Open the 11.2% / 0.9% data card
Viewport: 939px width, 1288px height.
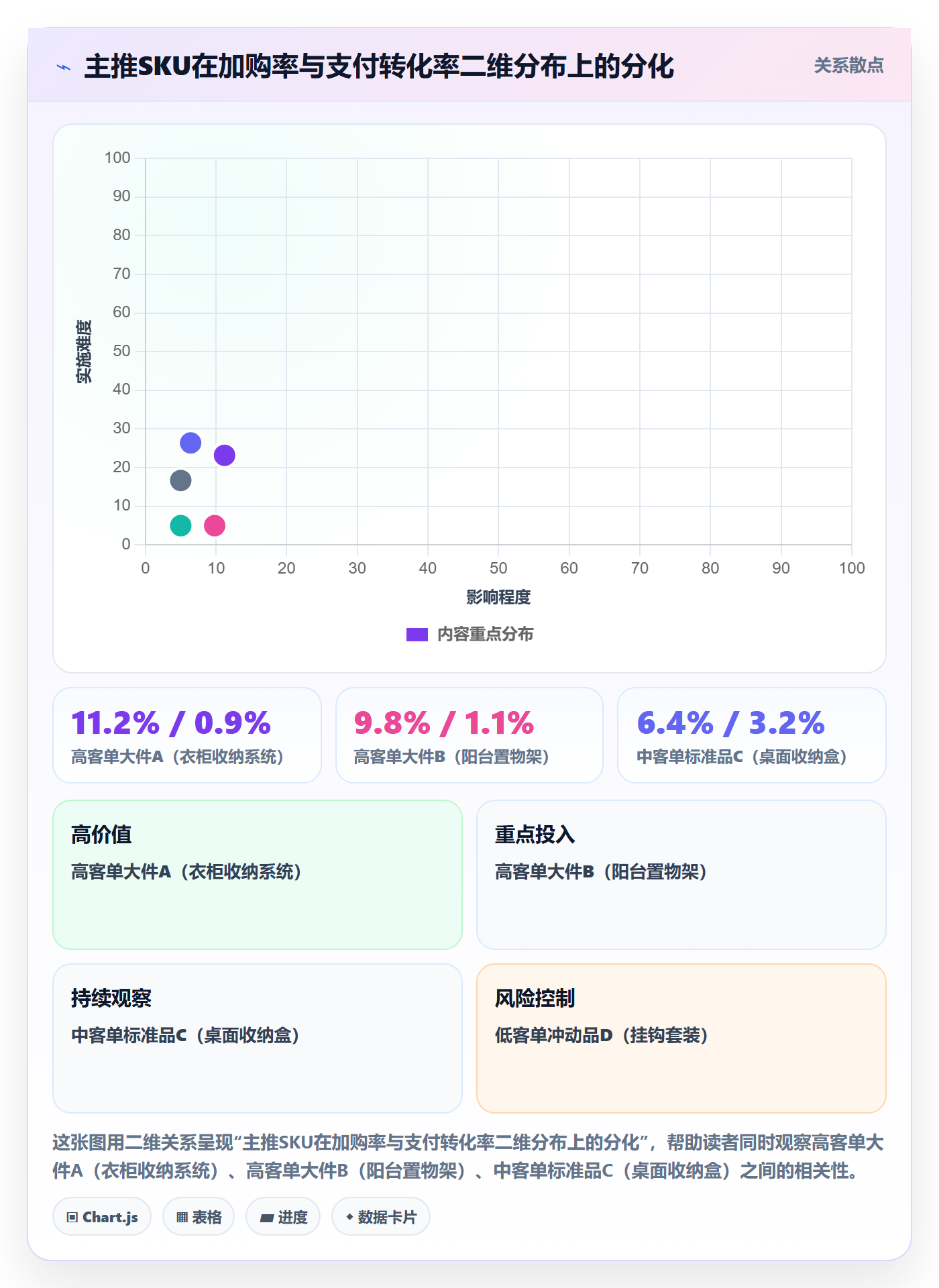click(187, 735)
